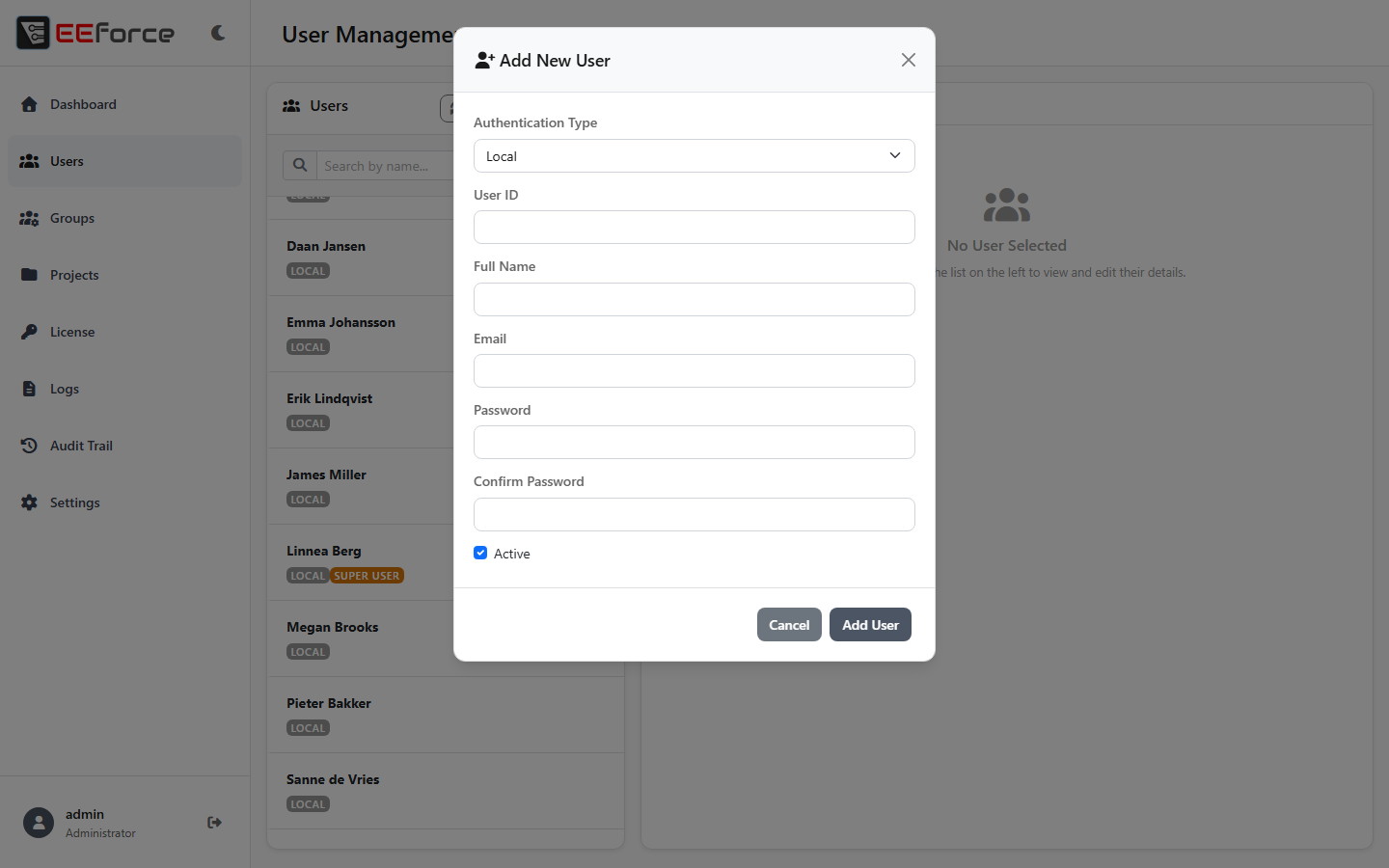Click into the Email field

click(x=694, y=371)
